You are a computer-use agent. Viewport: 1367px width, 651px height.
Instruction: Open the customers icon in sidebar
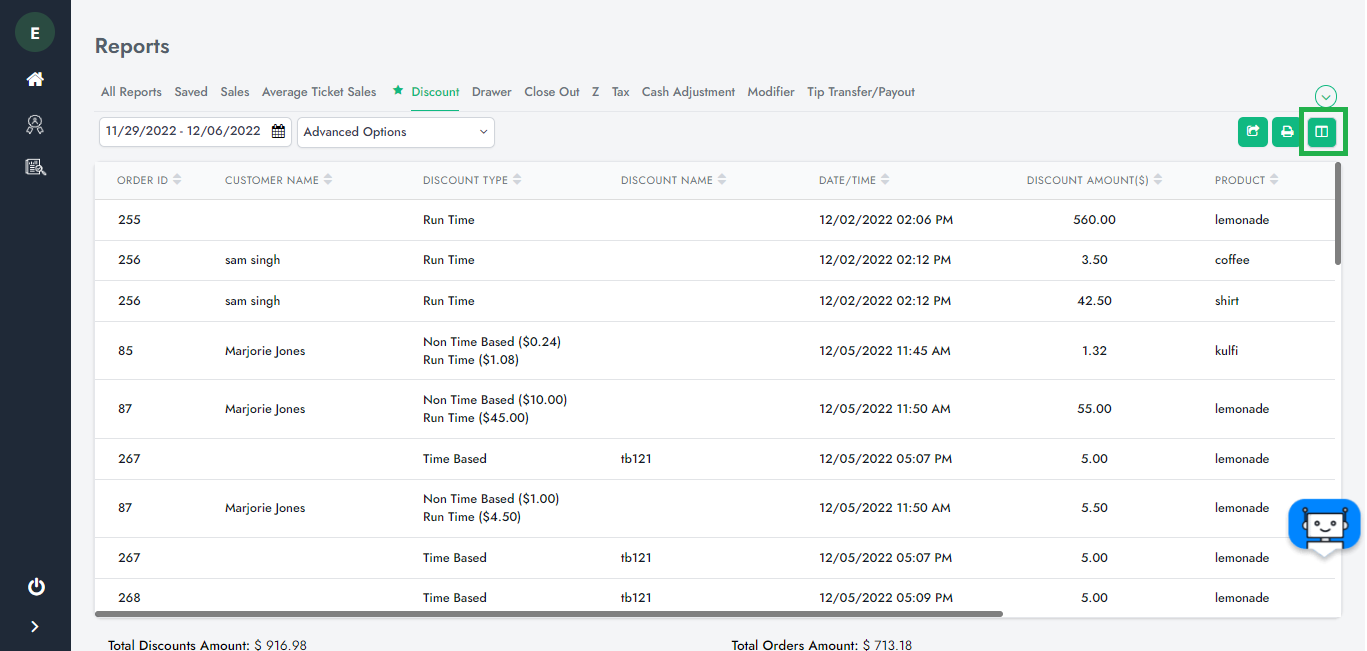click(35, 124)
